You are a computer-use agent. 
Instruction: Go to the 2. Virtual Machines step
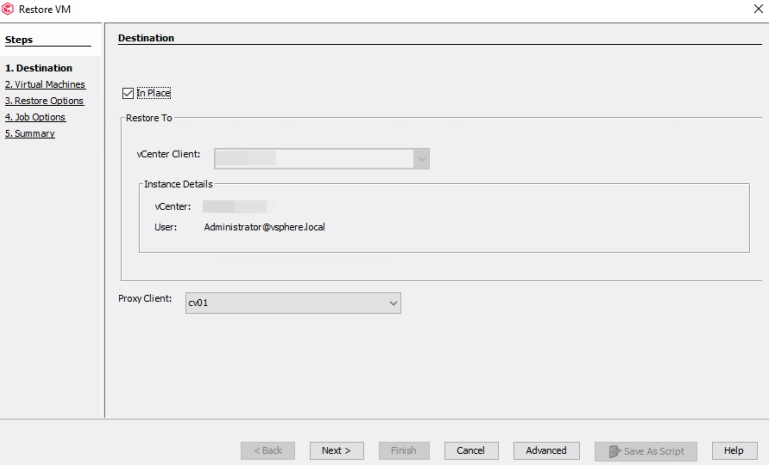click(x=45, y=85)
